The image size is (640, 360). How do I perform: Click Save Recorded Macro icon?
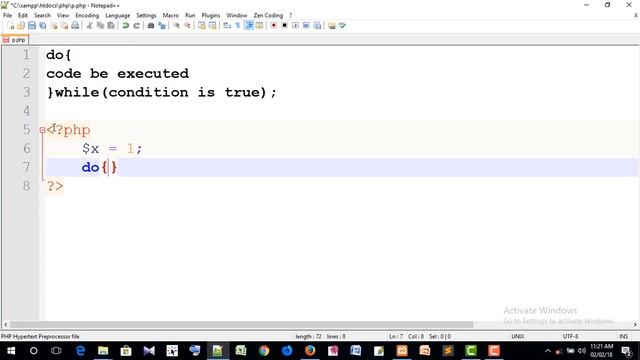click(317, 26)
